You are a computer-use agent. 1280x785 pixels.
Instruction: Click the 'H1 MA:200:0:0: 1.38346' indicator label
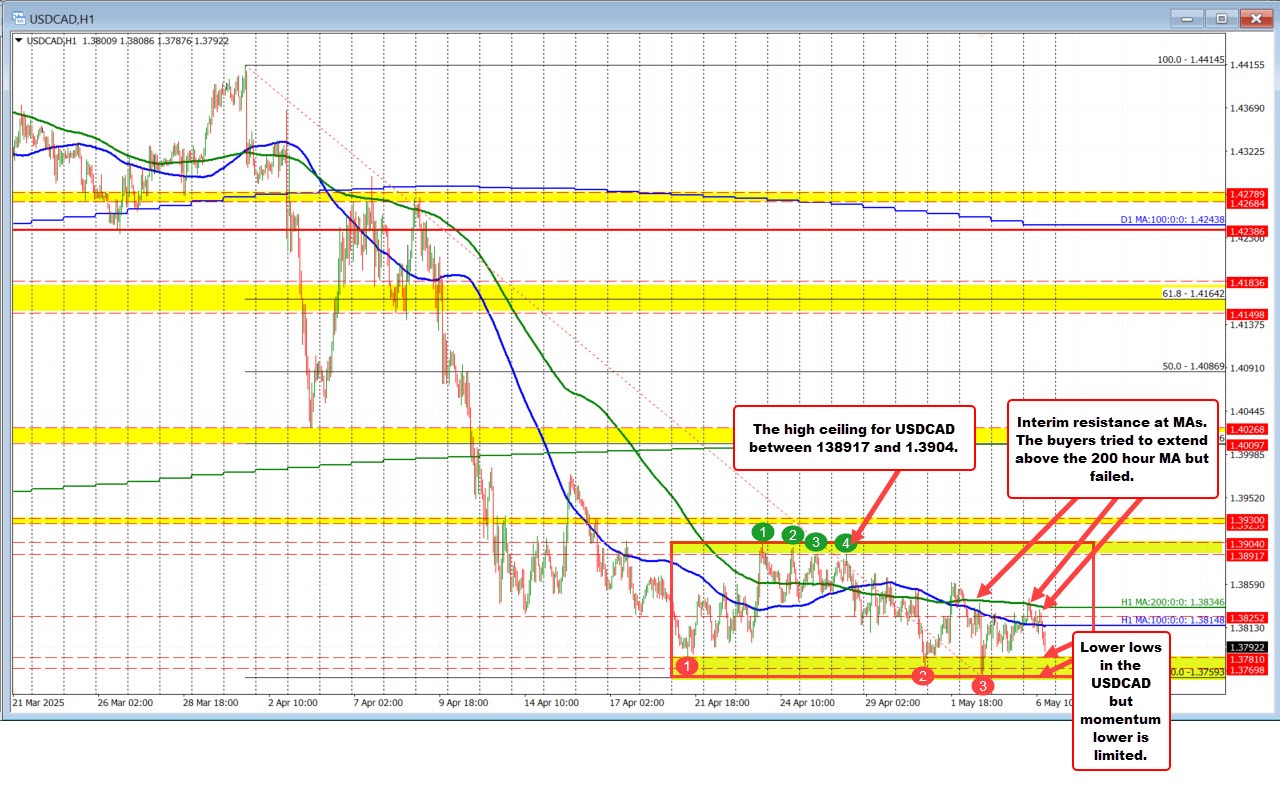click(1173, 602)
